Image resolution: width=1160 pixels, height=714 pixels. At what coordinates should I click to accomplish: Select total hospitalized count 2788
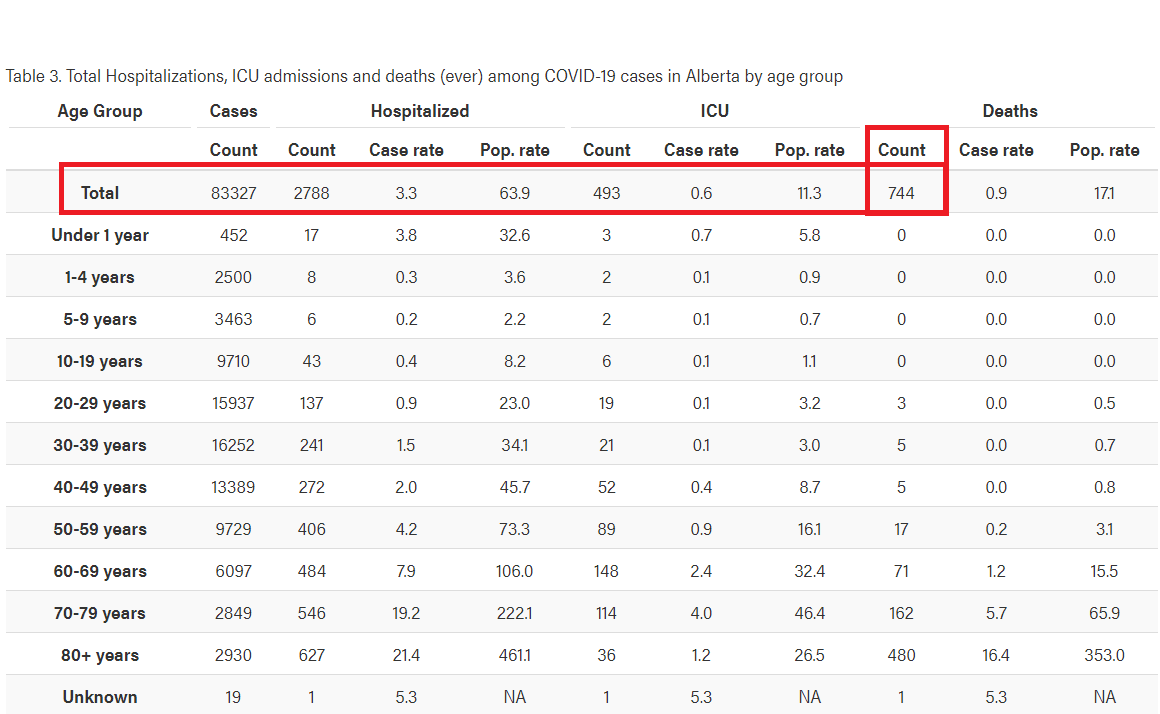311,193
